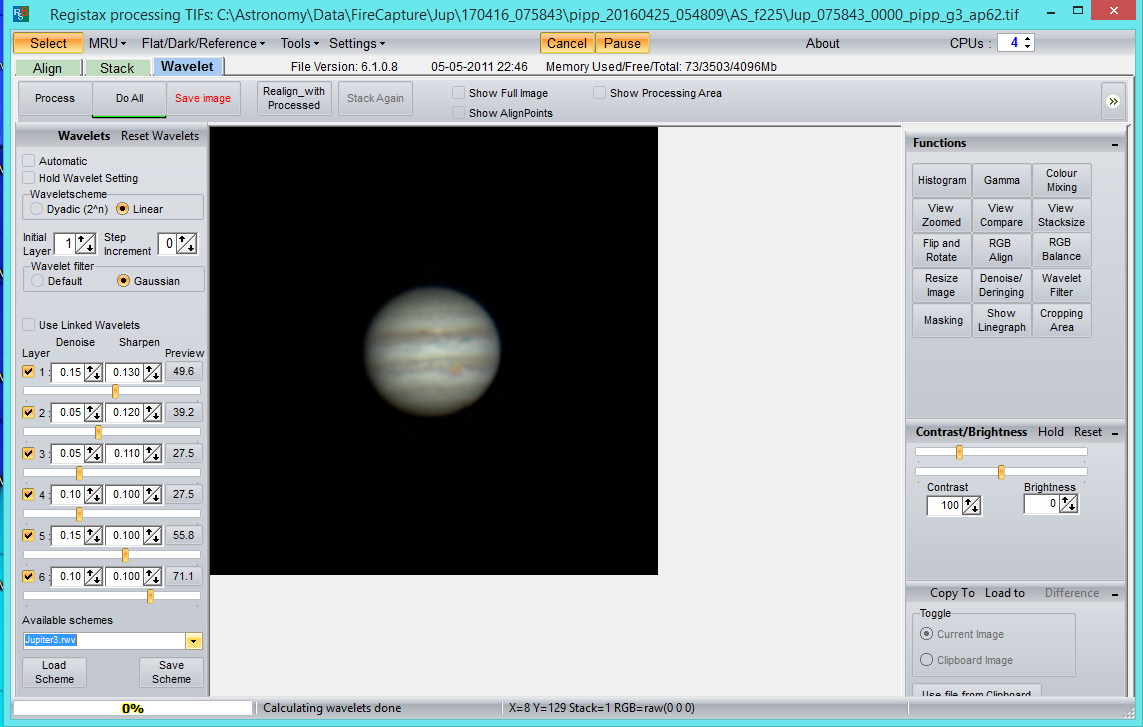Open Denoise/Deringing function
Viewport: 1143px width, 727px height.
(x=1002, y=285)
